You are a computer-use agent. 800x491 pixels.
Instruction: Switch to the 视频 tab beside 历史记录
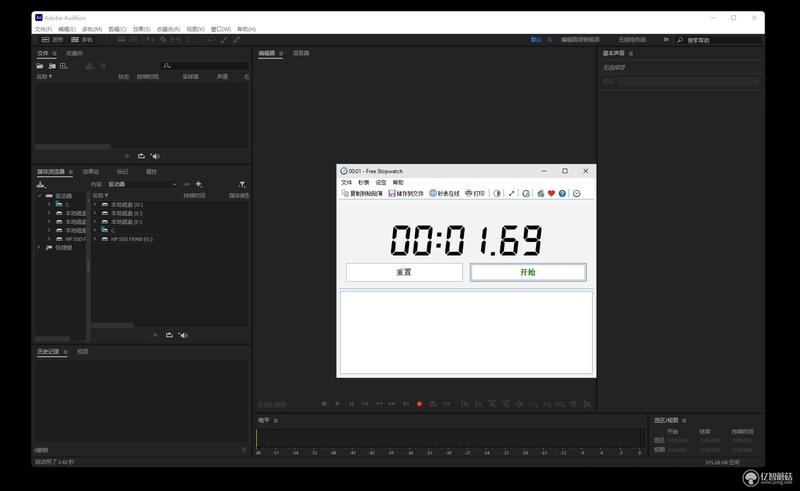tap(83, 352)
